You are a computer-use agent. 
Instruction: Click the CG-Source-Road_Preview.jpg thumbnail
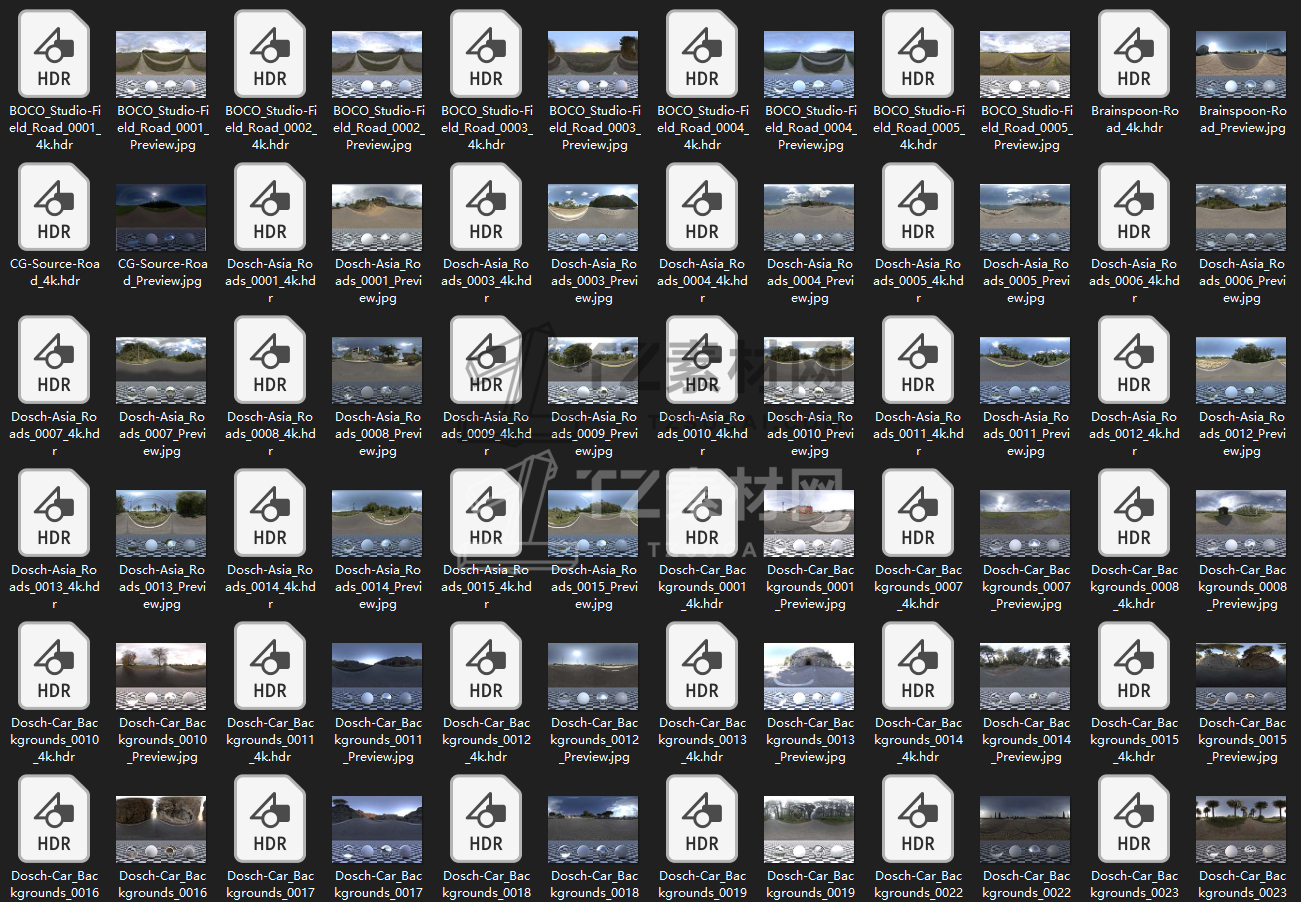pos(162,217)
